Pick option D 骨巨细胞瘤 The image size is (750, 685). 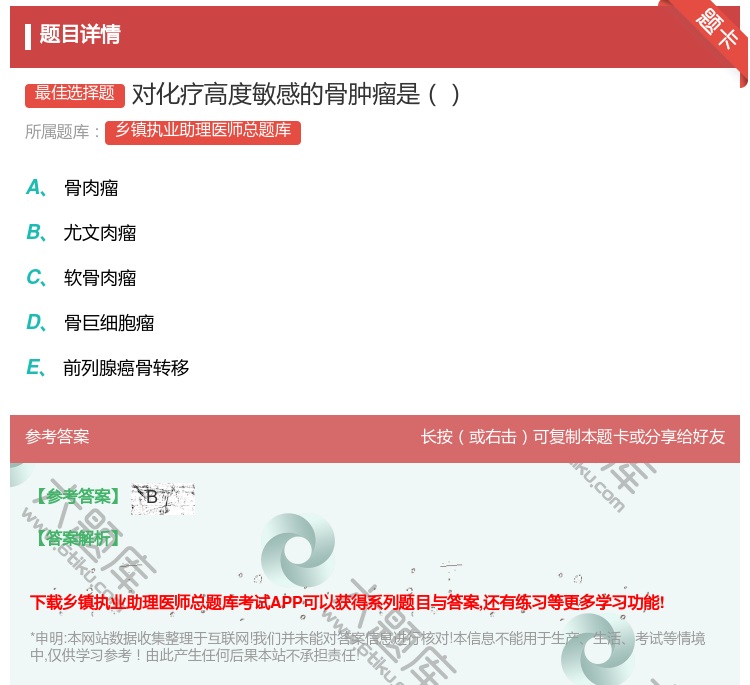click(90, 323)
